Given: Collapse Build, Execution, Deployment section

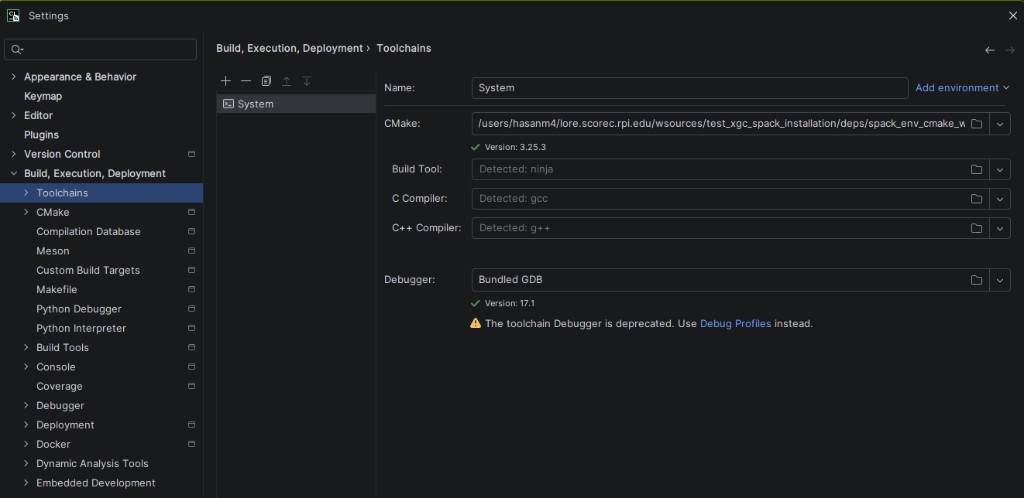Looking at the screenshot, I should [x=14, y=174].
